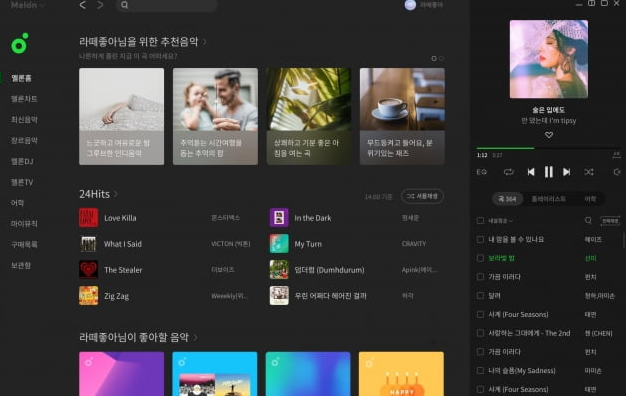Open the playlist sort dropdown beside select-all
This screenshot has width=626, height=397.
point(501,220)
